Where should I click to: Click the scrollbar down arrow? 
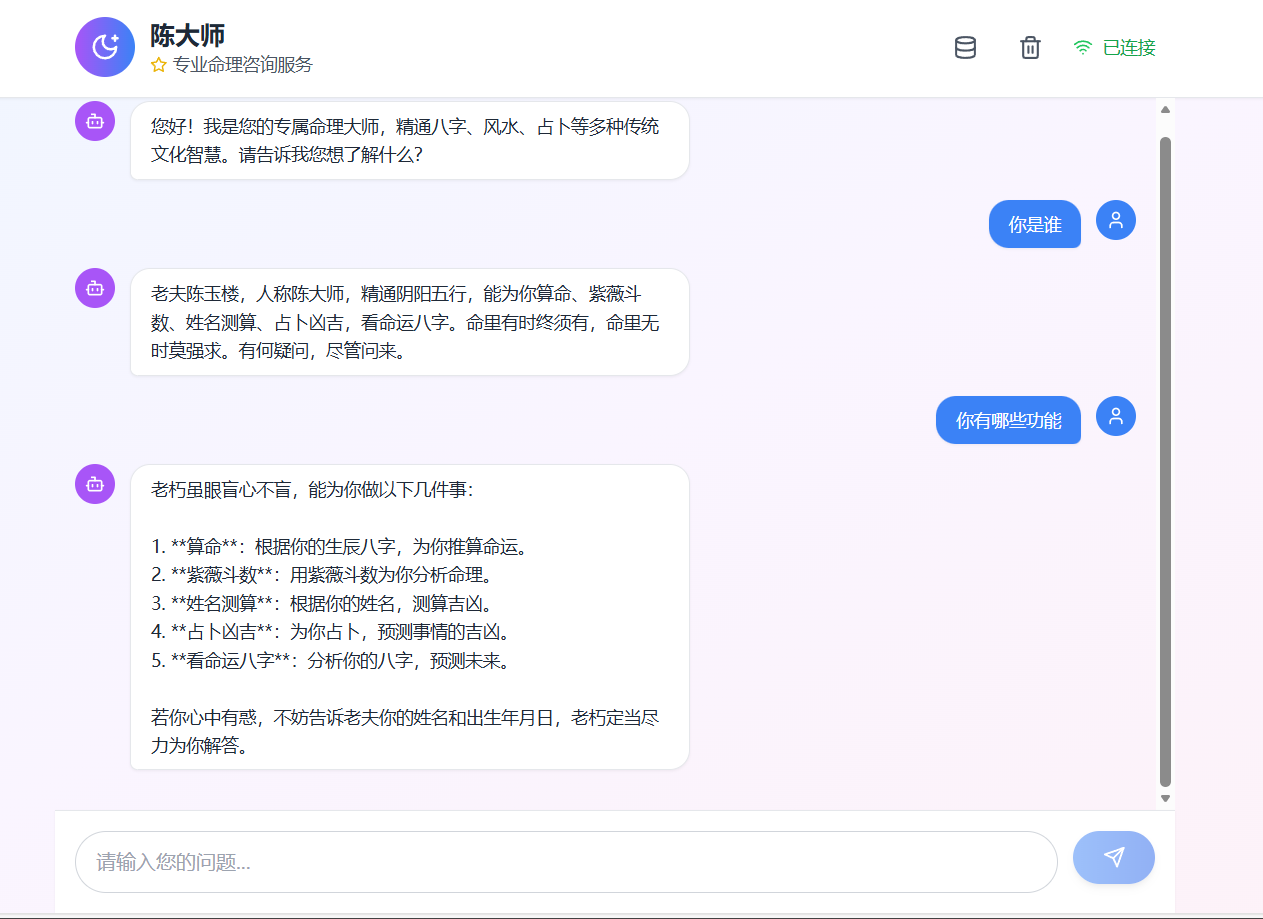coord(1165,798)
